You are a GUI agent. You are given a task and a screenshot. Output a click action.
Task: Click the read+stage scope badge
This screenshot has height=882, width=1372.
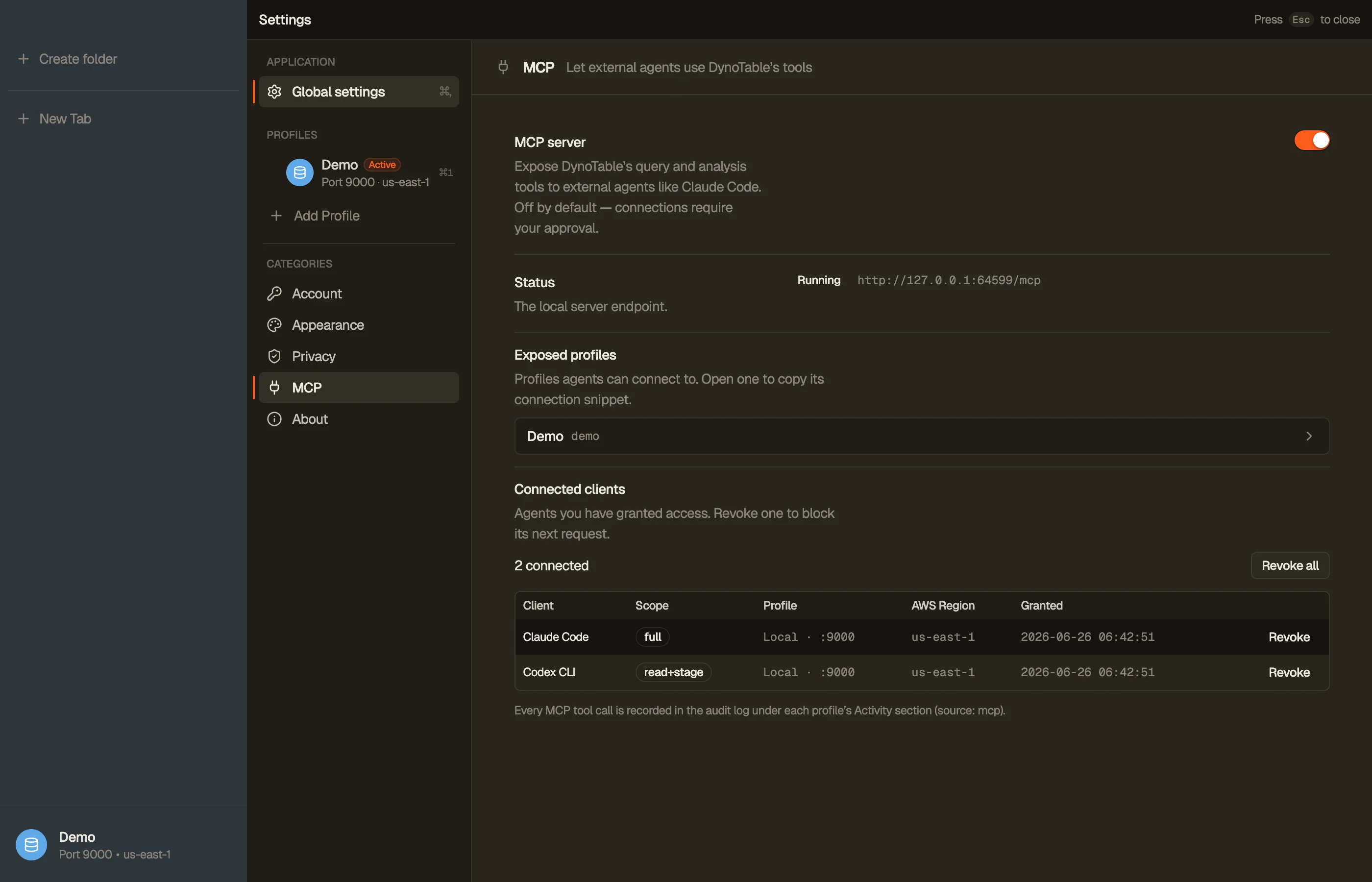click(x=673, y=672)
